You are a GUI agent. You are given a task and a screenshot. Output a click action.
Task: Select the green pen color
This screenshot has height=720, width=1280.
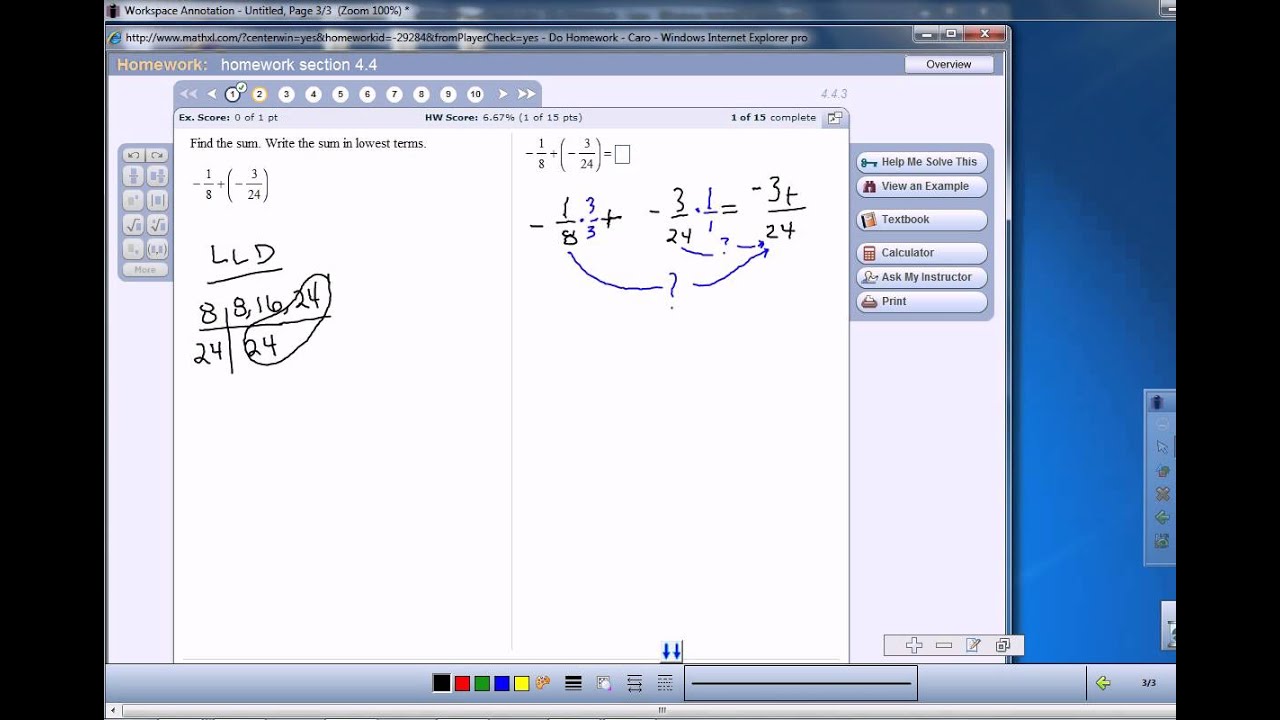click(482, 683)
